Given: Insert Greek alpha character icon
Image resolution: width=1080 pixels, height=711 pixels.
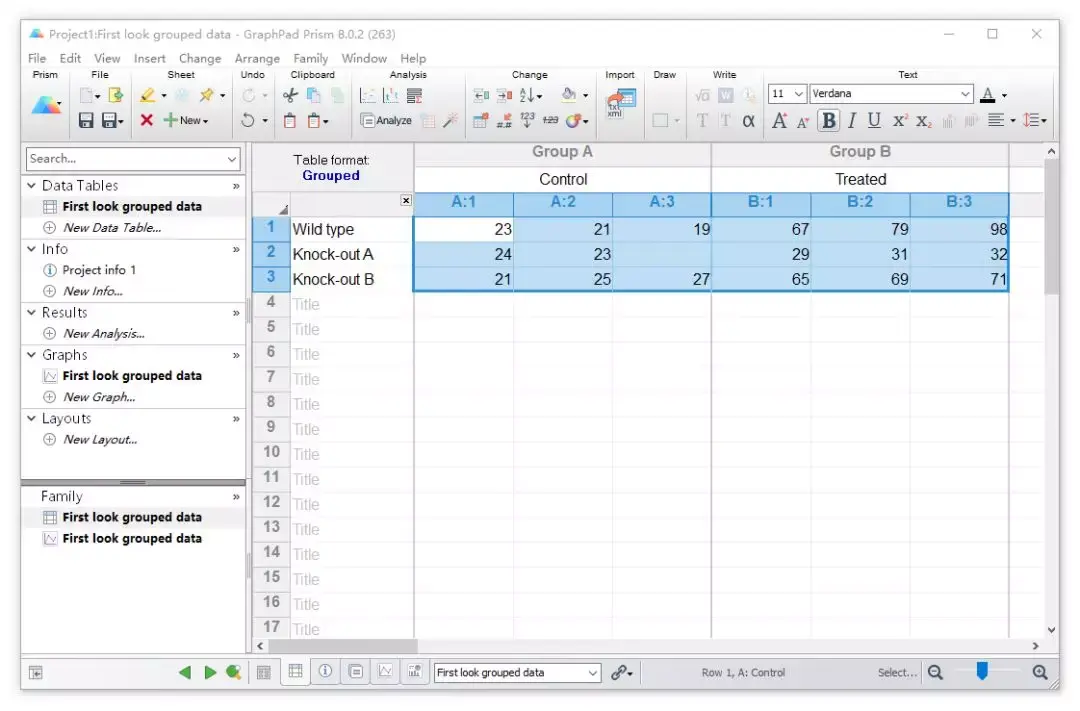Looking at the screenshot, I should tap(749, 121).
